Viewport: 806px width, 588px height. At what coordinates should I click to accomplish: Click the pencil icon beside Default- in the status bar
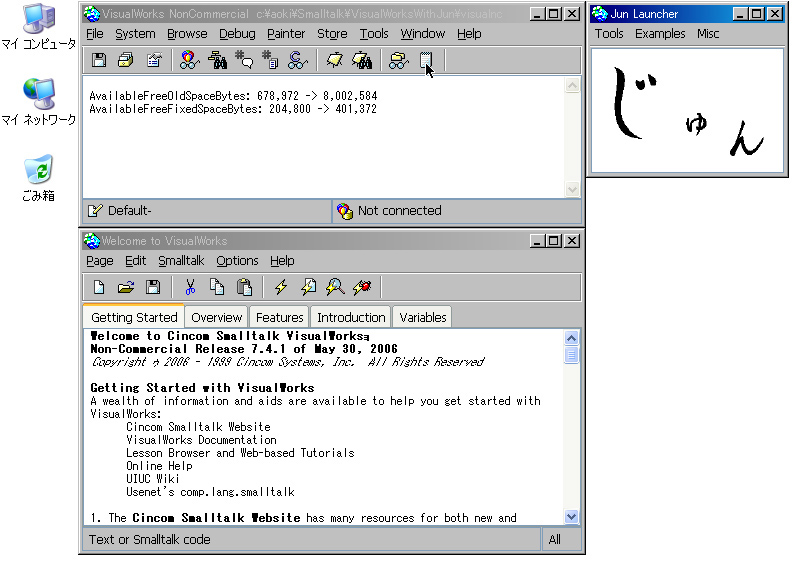pos(96,211)
